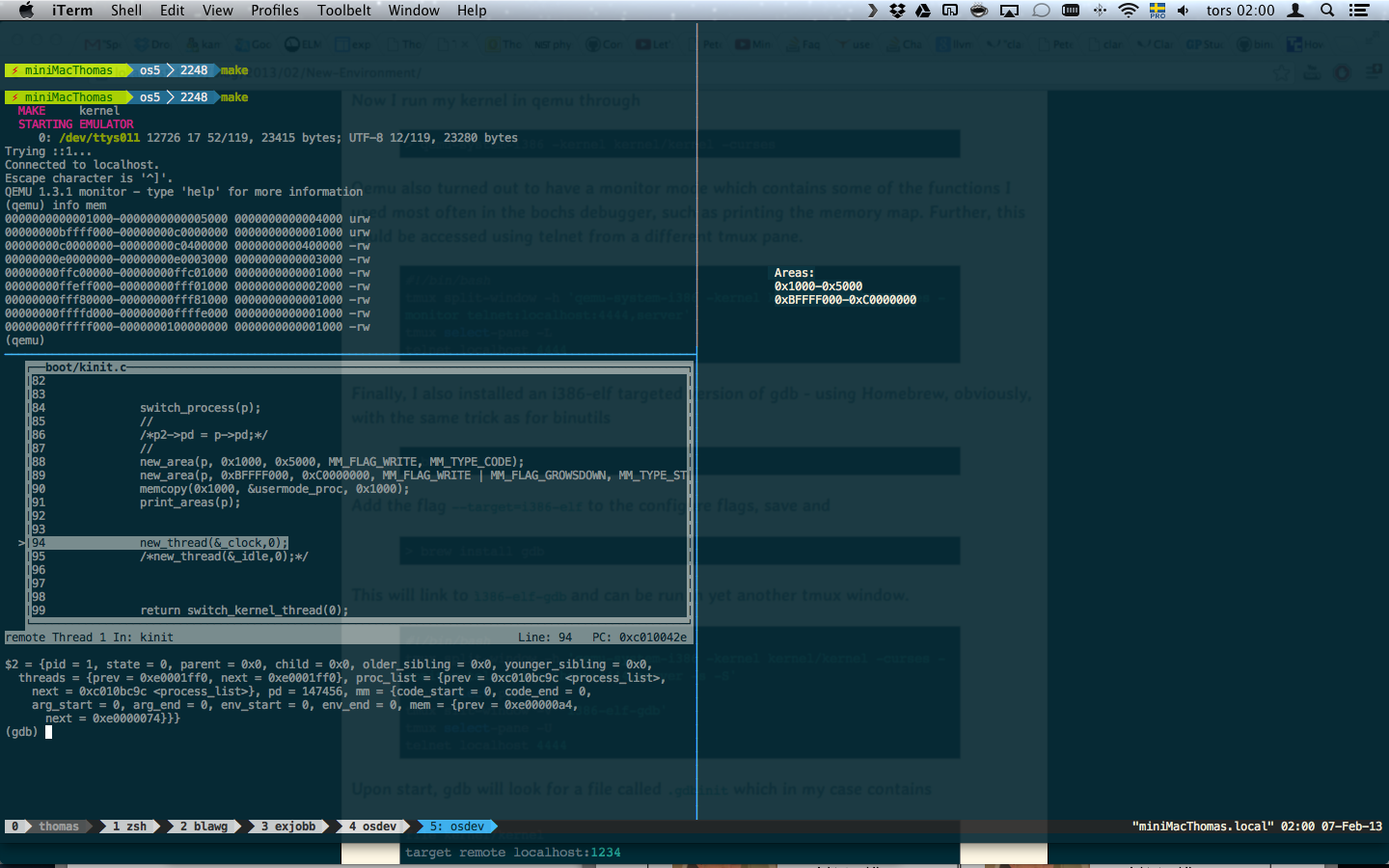
Task: Click the battery status icon
Action: click(1071, 11)
